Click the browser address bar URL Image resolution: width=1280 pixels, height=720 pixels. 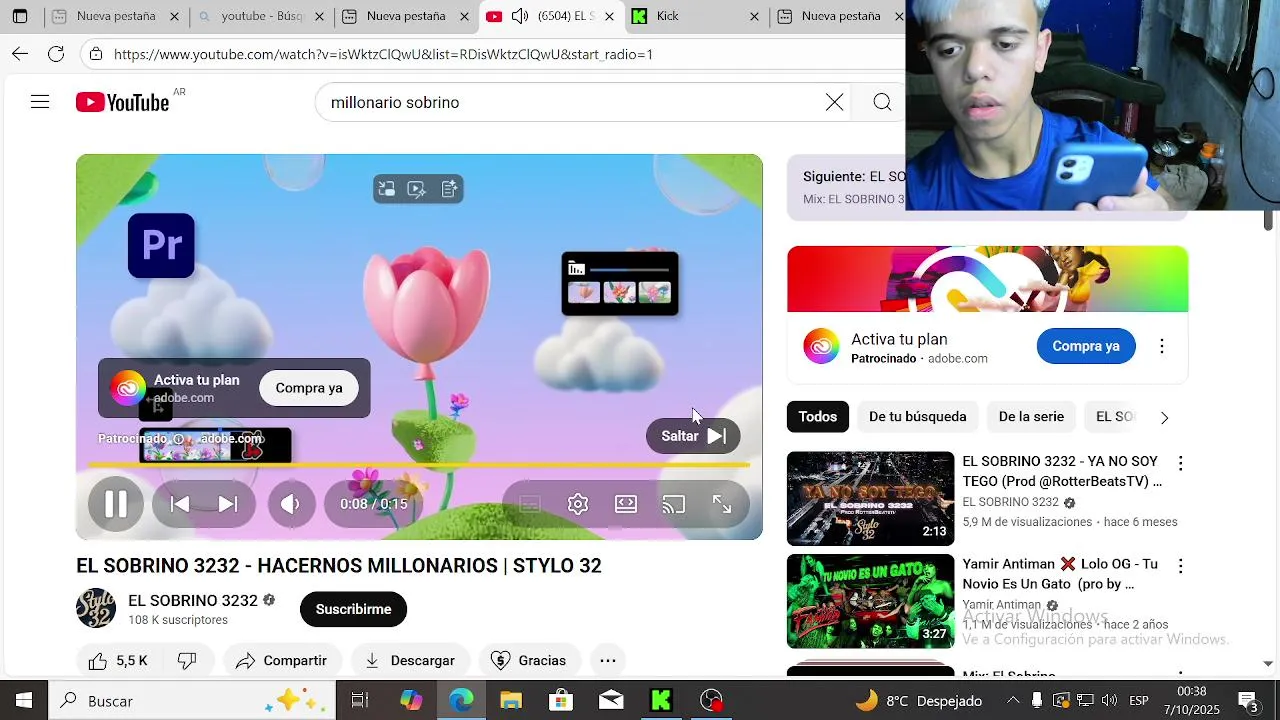click(x=383, y=54)
